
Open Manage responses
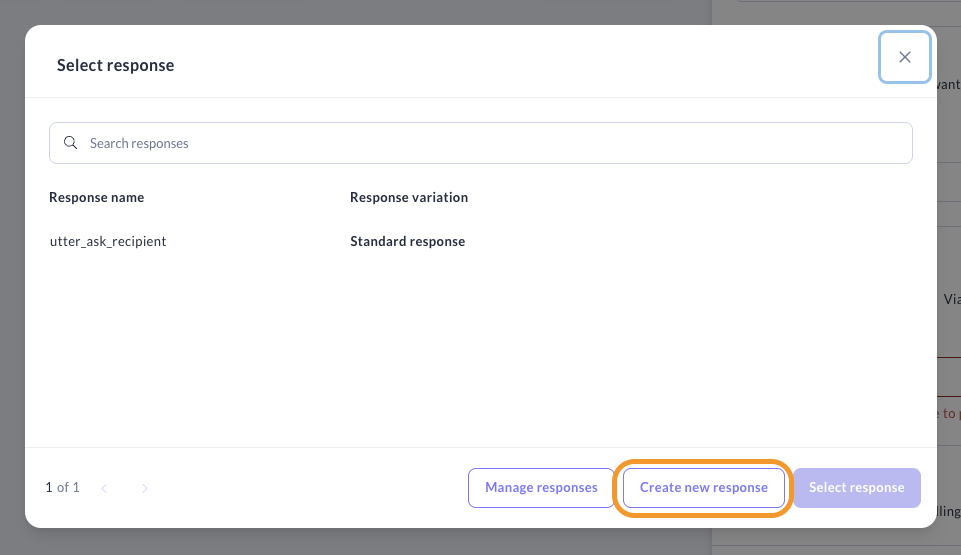point(541,488)
